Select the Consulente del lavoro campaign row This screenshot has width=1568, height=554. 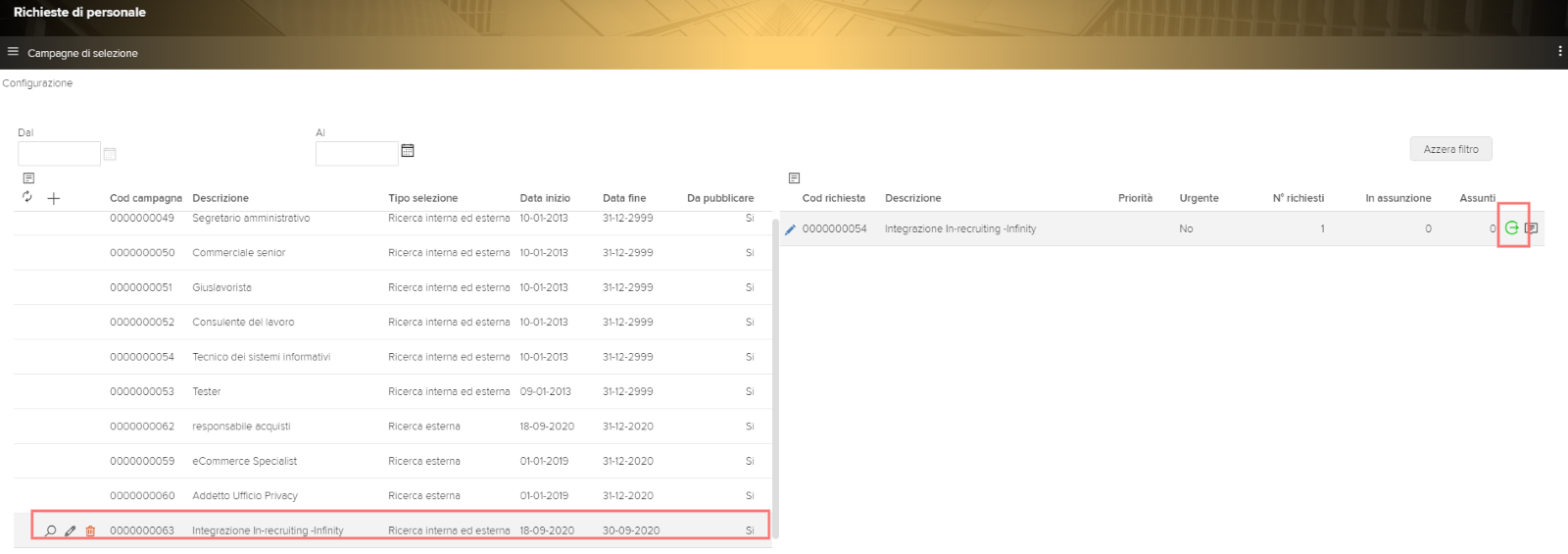click(393, 322)
